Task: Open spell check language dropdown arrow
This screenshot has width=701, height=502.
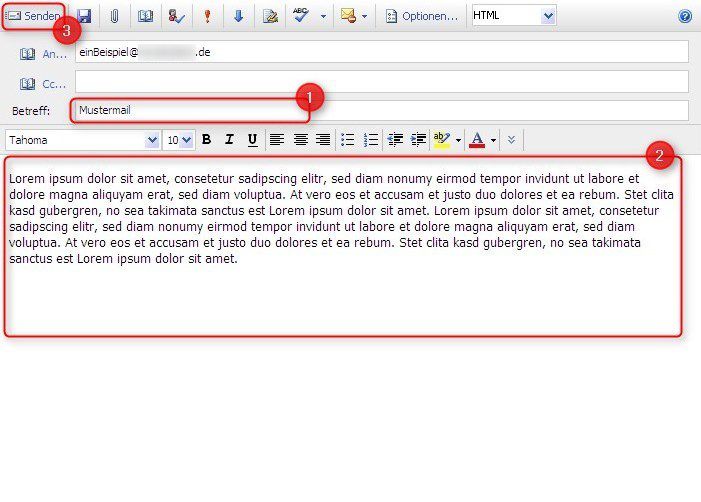Action: [323, 17]
